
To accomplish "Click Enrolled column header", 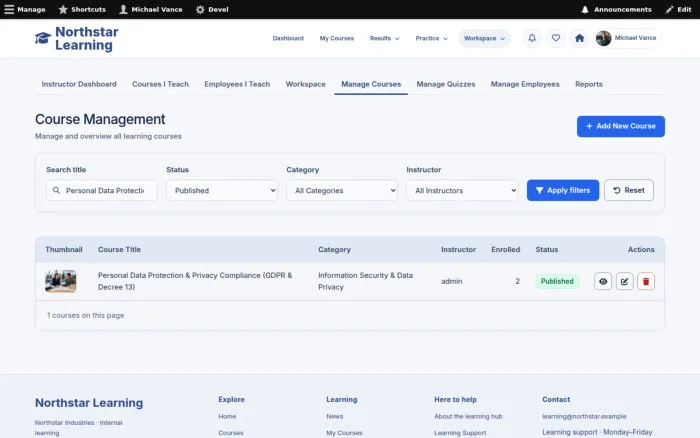I will [506, 250].
